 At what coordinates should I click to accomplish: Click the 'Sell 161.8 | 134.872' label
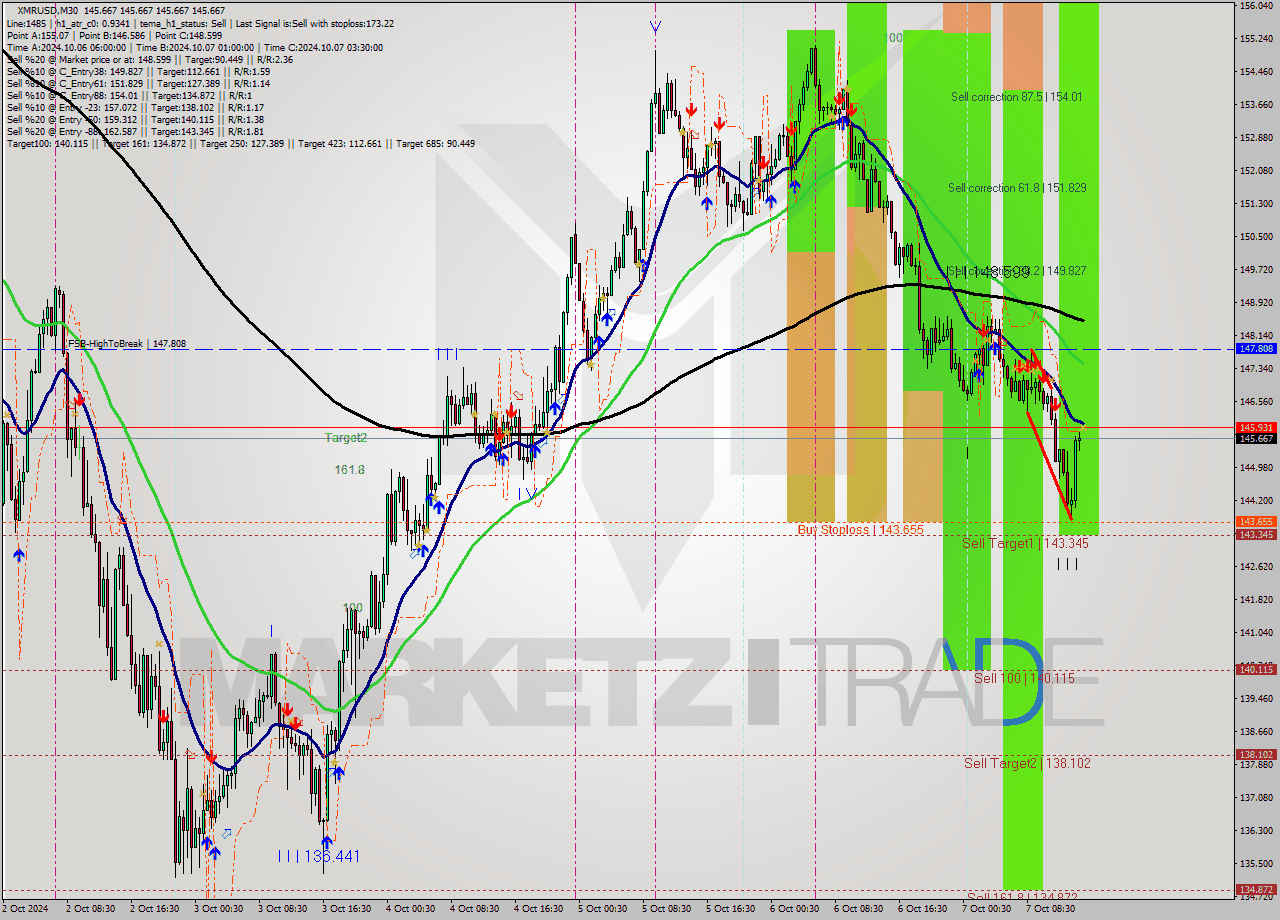click(x=1022, y=896)
